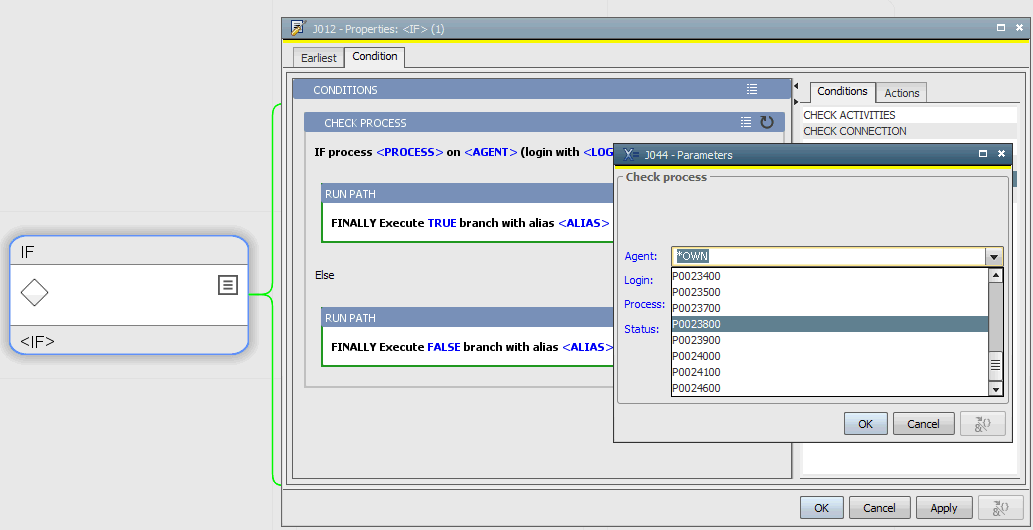Click variables icon in Properties window footer
Image resolution: width=1033 pixels, height=530 pixels.
1000,508
